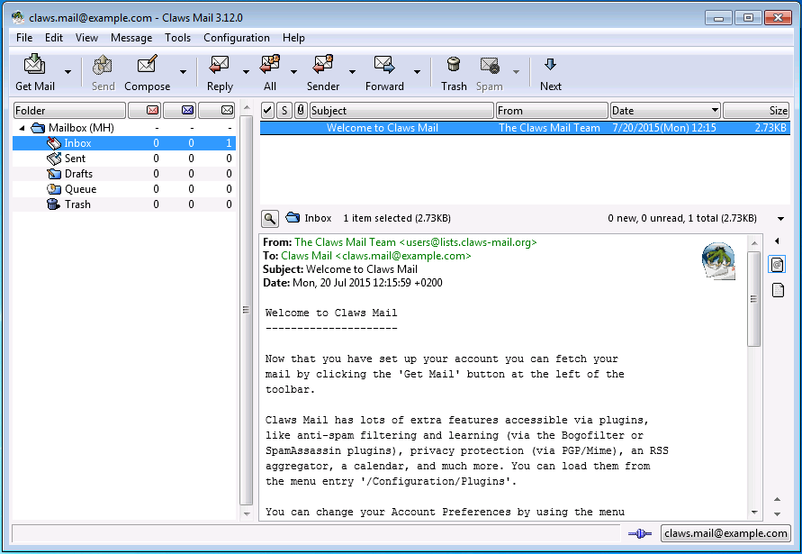Open quick search magnifier icon

(270, 218)
